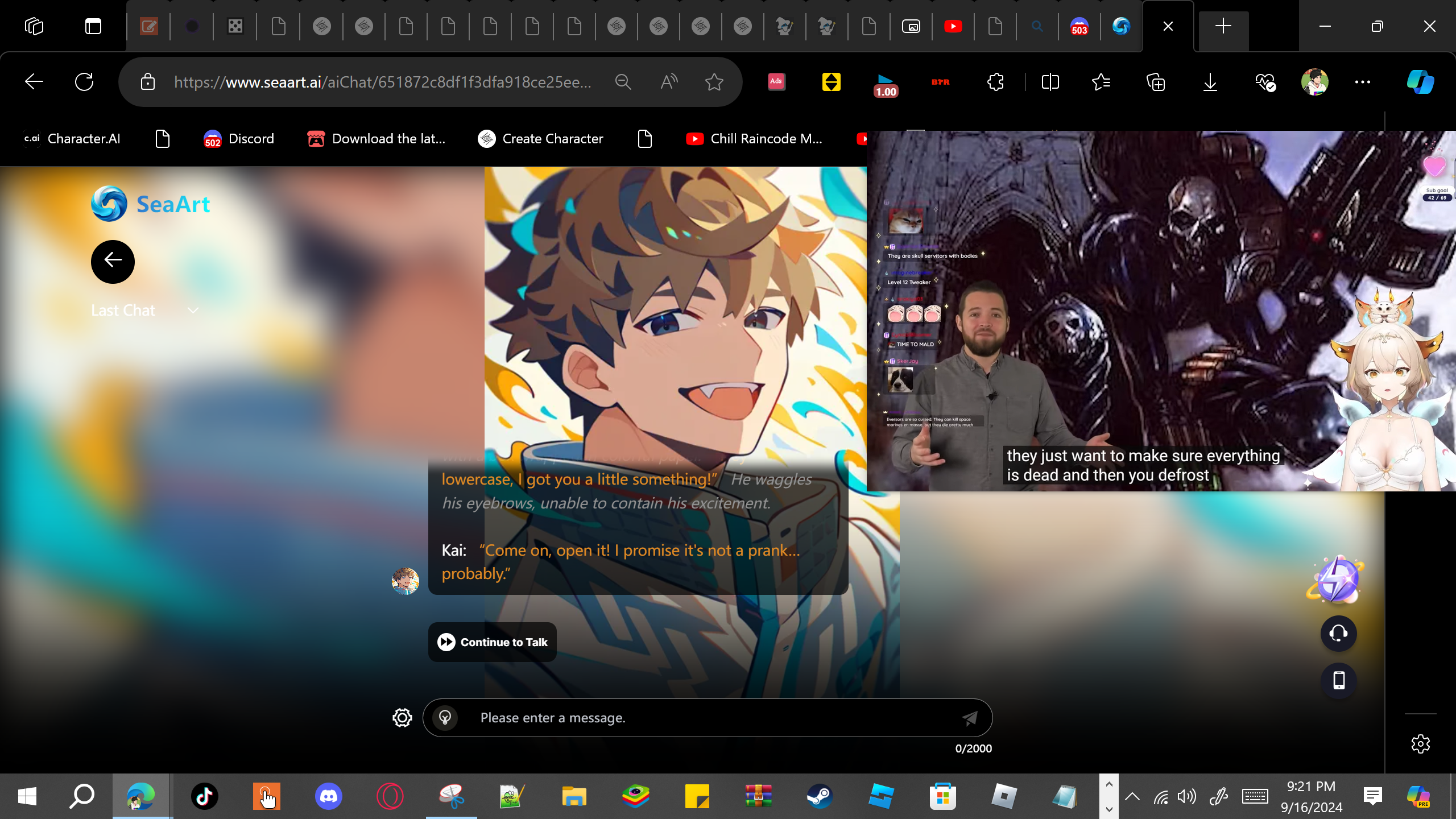Open the Character.AI bookmark
Viewport: 1456px width, 819px height.
tap(72, 139)
